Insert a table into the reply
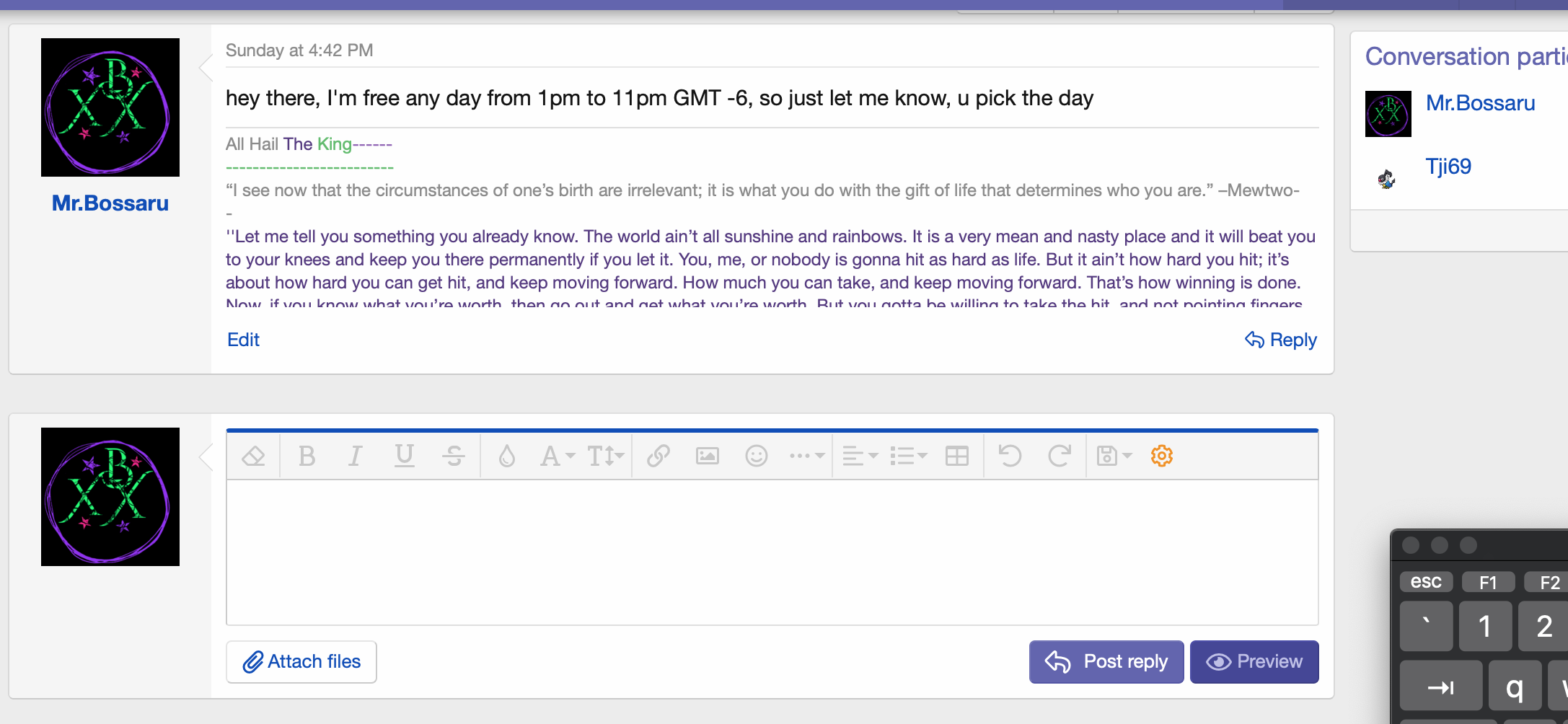The height and width of the screenshot is (724, 1568). tap(957, 455)
